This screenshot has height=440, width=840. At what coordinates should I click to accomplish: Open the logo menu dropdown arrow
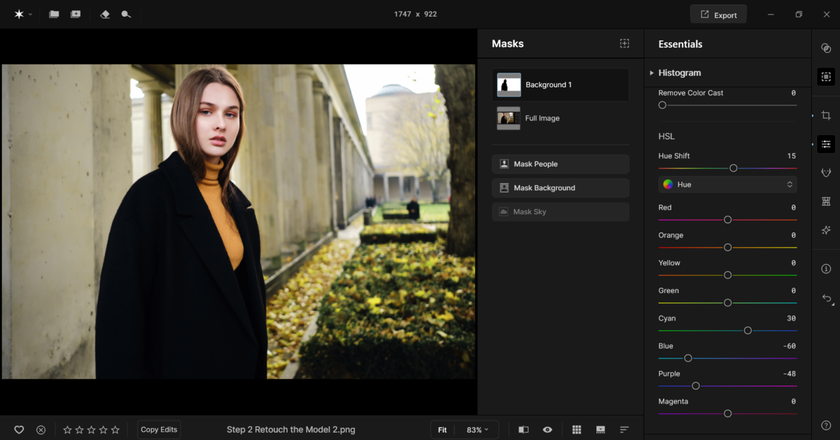31,14
